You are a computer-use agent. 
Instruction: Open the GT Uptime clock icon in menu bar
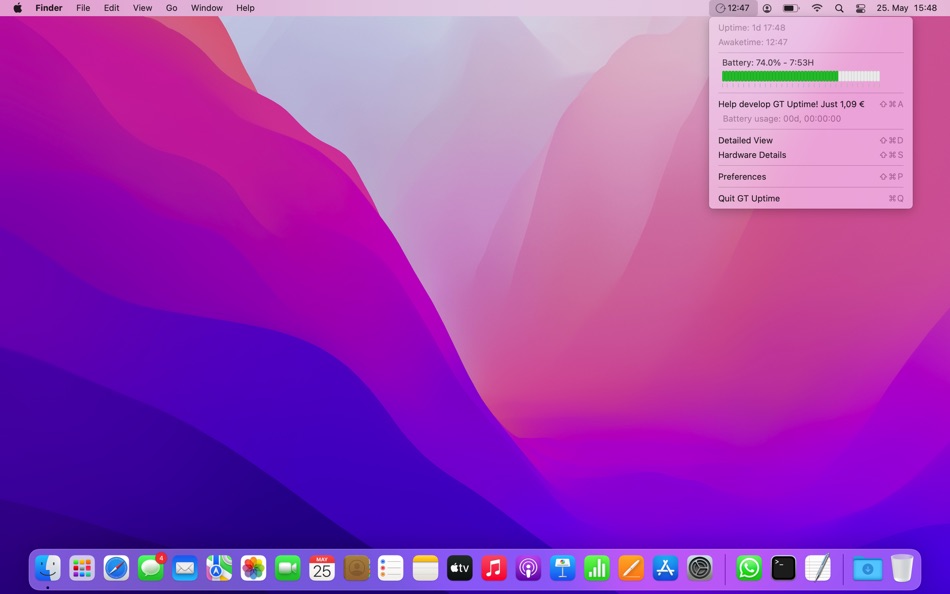(x=731, y=8)
